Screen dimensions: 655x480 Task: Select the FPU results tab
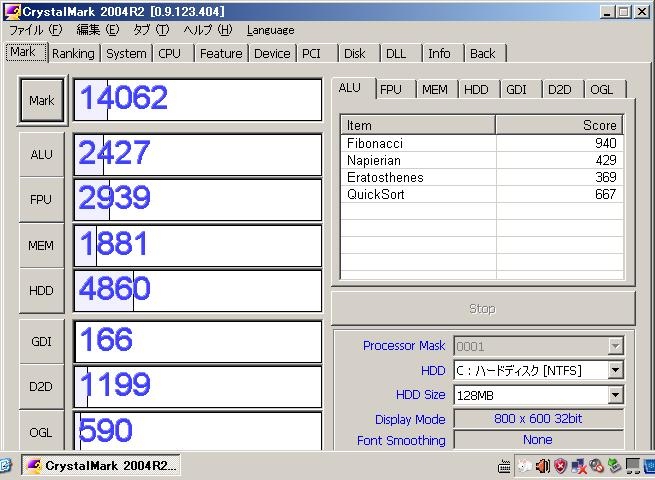tap(391, 90)
